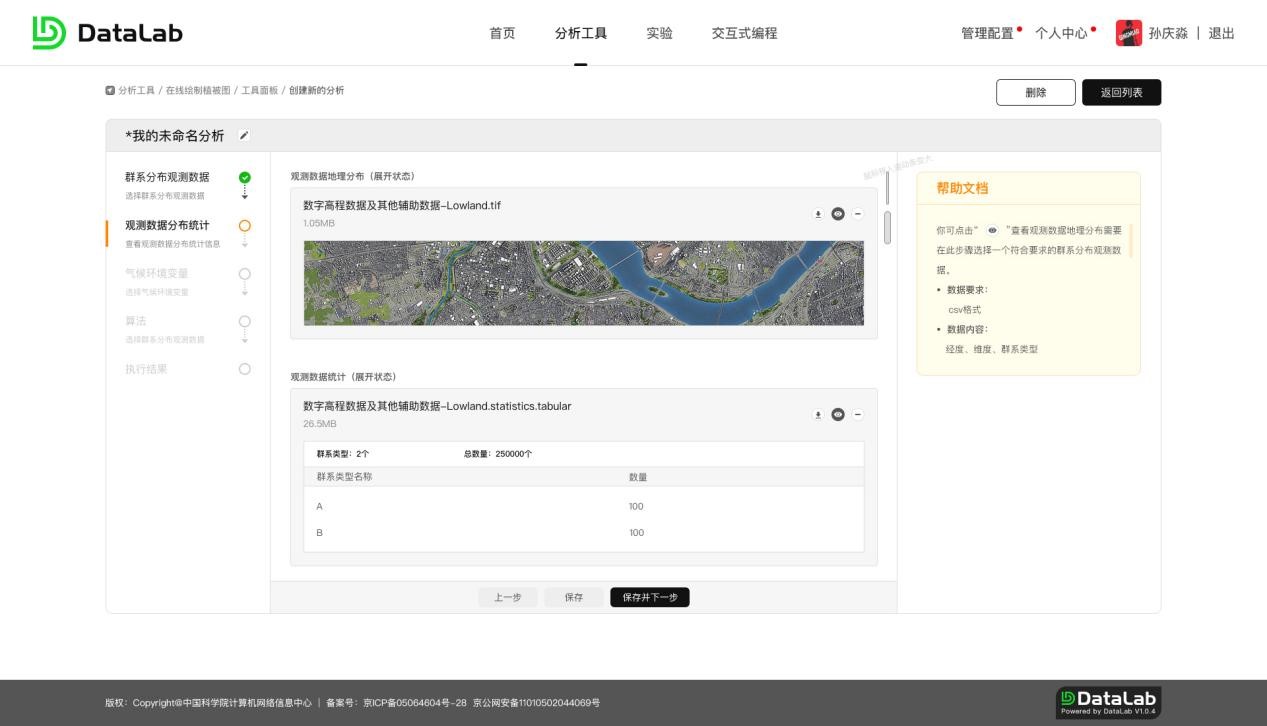Viewport: 1267px width, 726px height.
Task: Open the 分析工具 menu
Action: (580, 33)
